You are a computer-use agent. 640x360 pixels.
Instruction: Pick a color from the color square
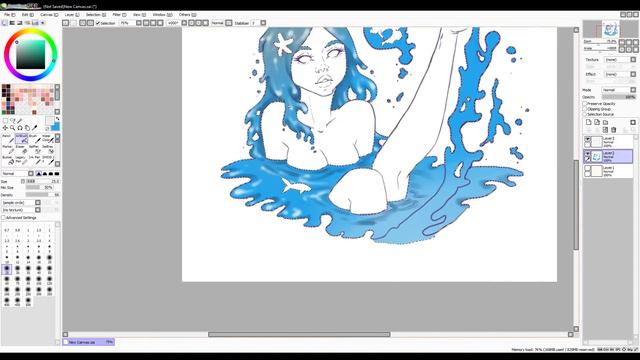pyautogui.click(x=31, y=55)
